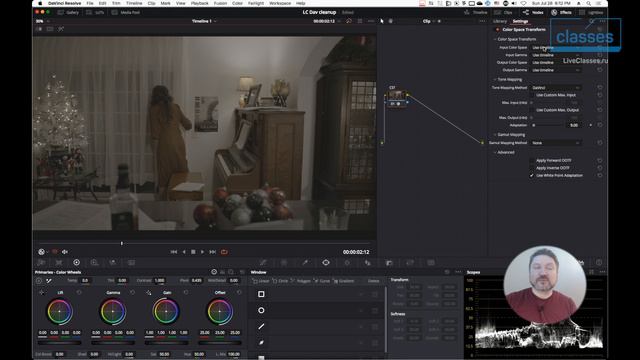
Task: Select the Power Window palette icon
Action: pos(326,262)
